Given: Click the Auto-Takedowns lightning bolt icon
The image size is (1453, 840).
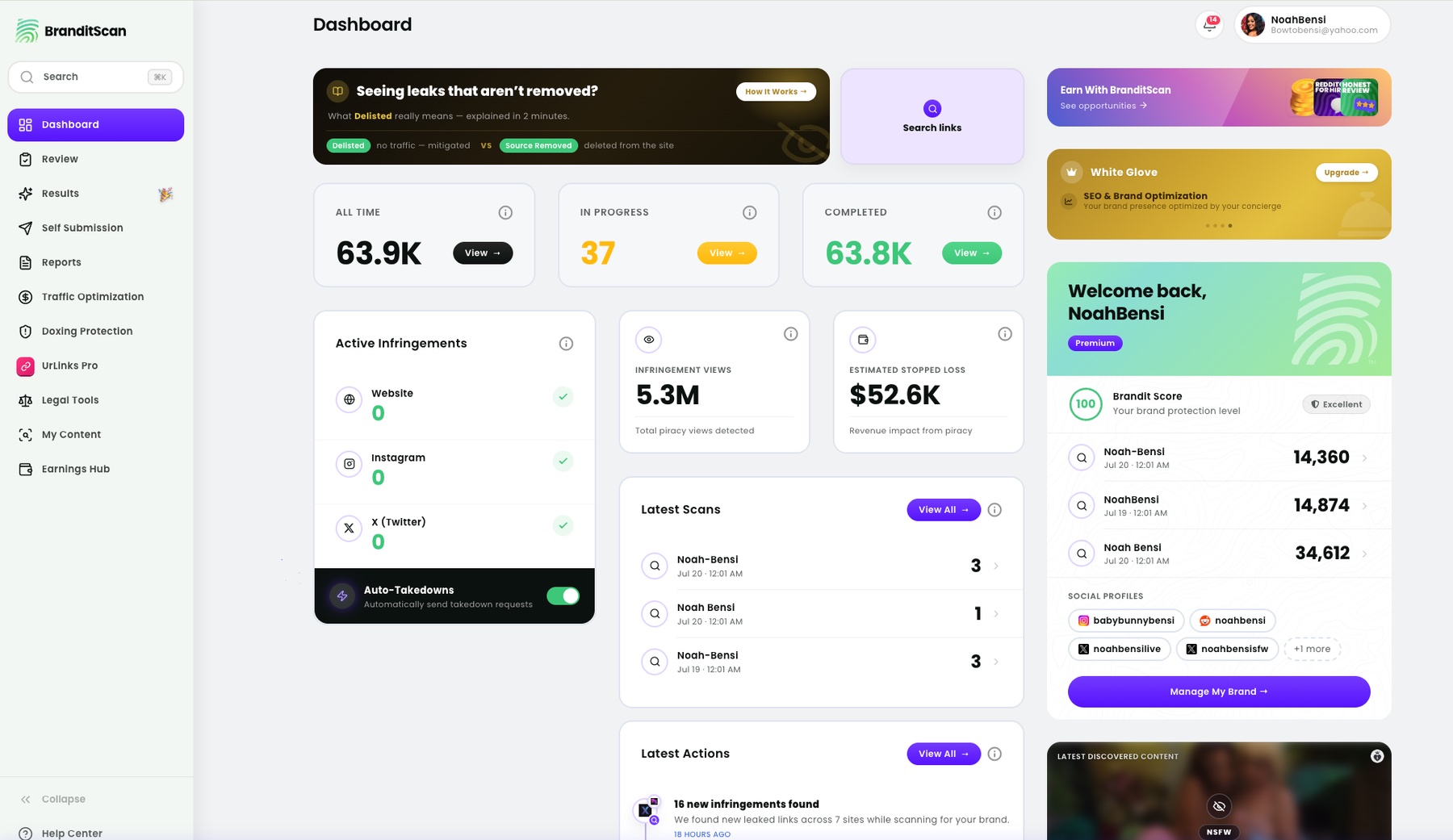Looking at the screenshot, I should [342, 596].
